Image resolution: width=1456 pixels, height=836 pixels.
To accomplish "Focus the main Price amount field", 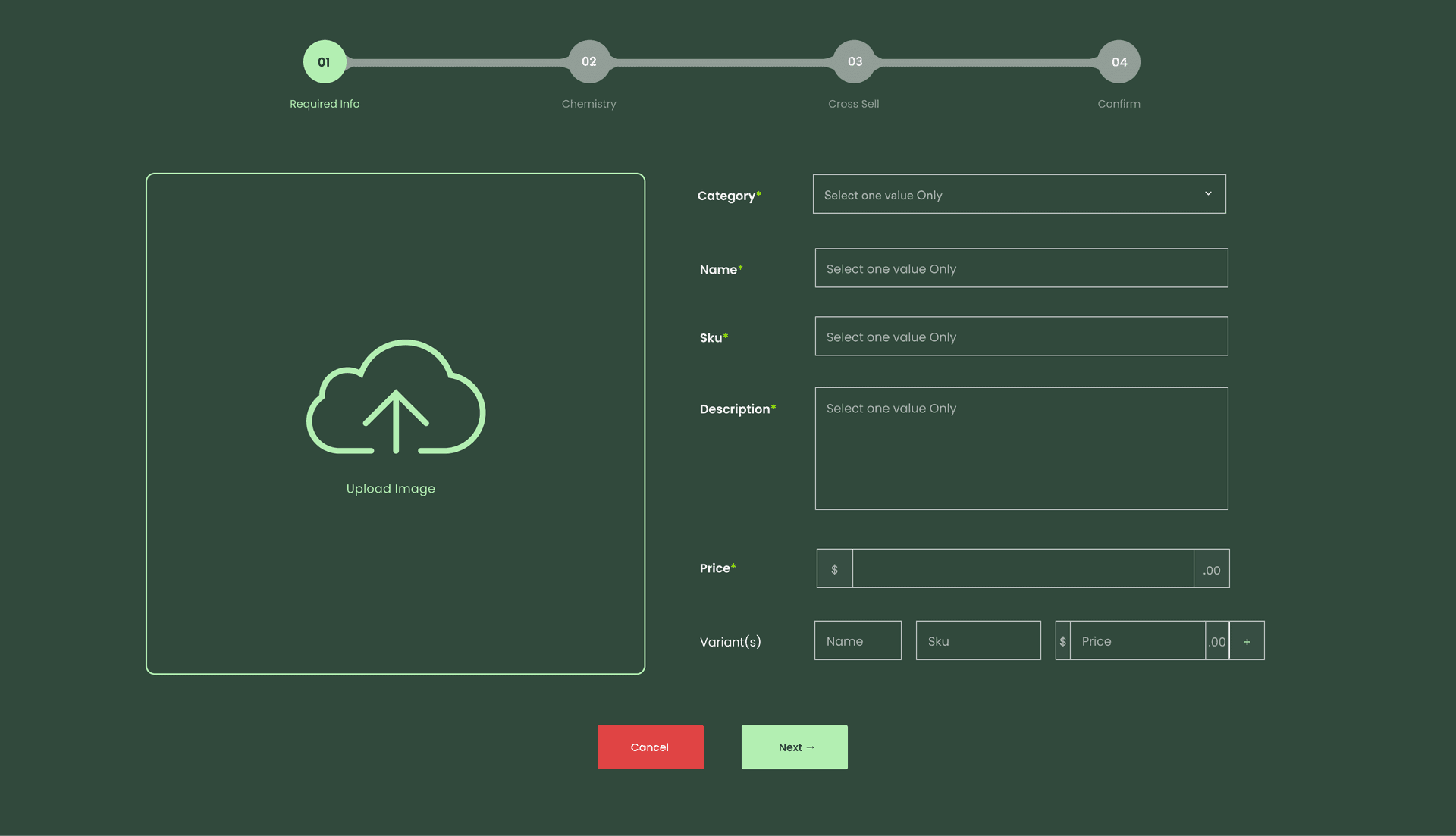I will click(1022, 569).
